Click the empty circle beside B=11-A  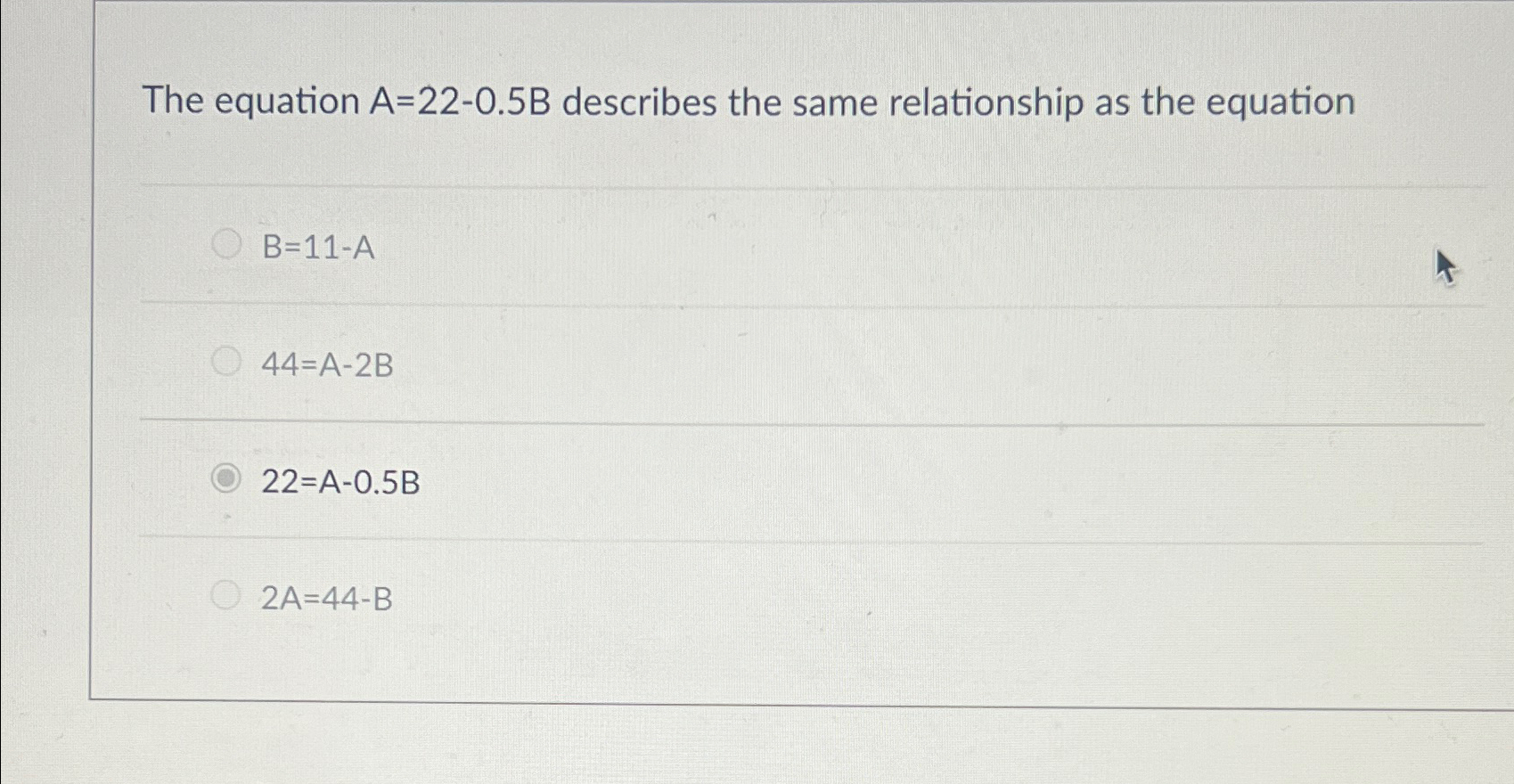[x=225, y=245]
